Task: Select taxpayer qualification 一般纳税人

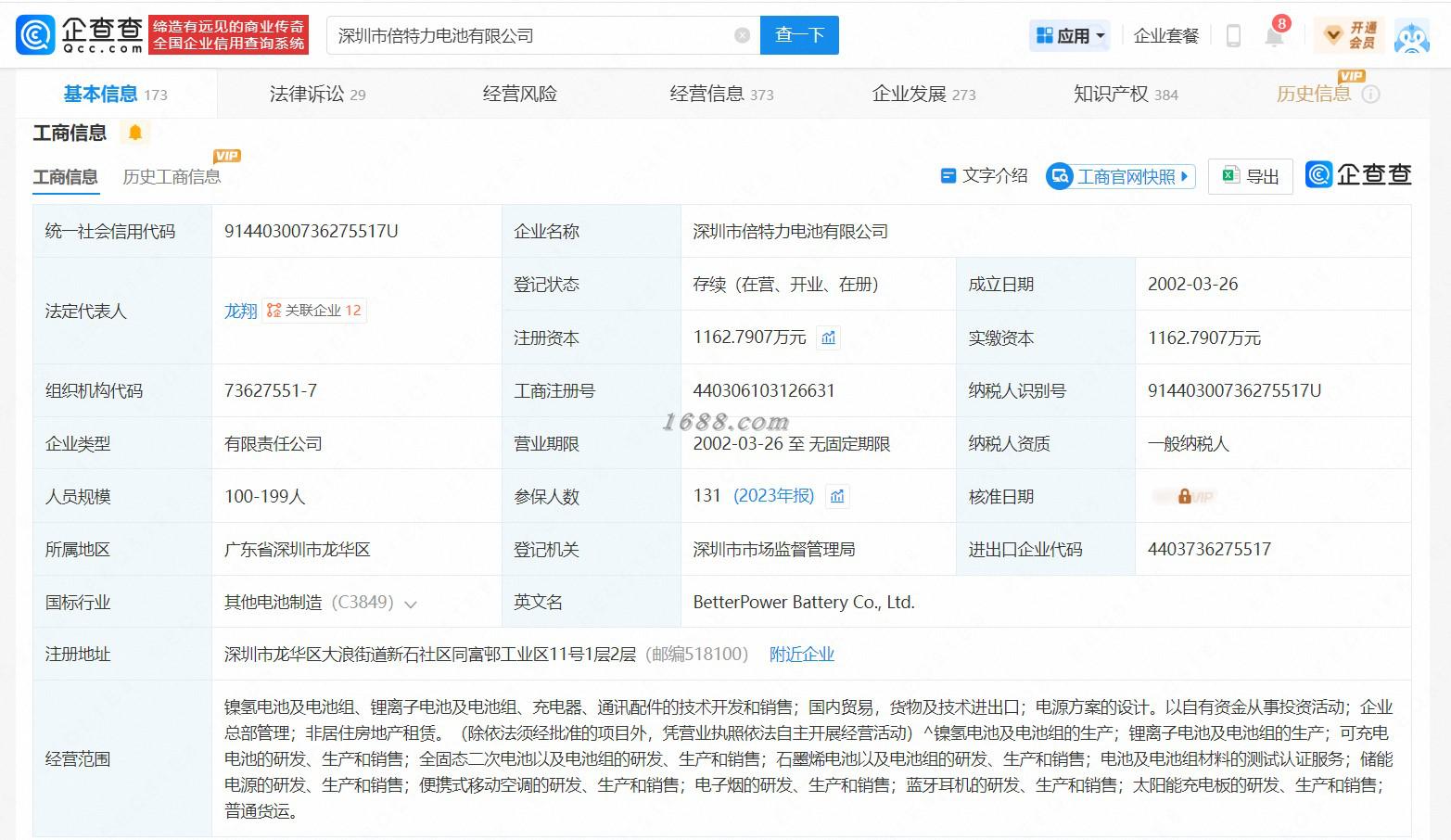Action: pyautogui.click(x=1189, y=443)
